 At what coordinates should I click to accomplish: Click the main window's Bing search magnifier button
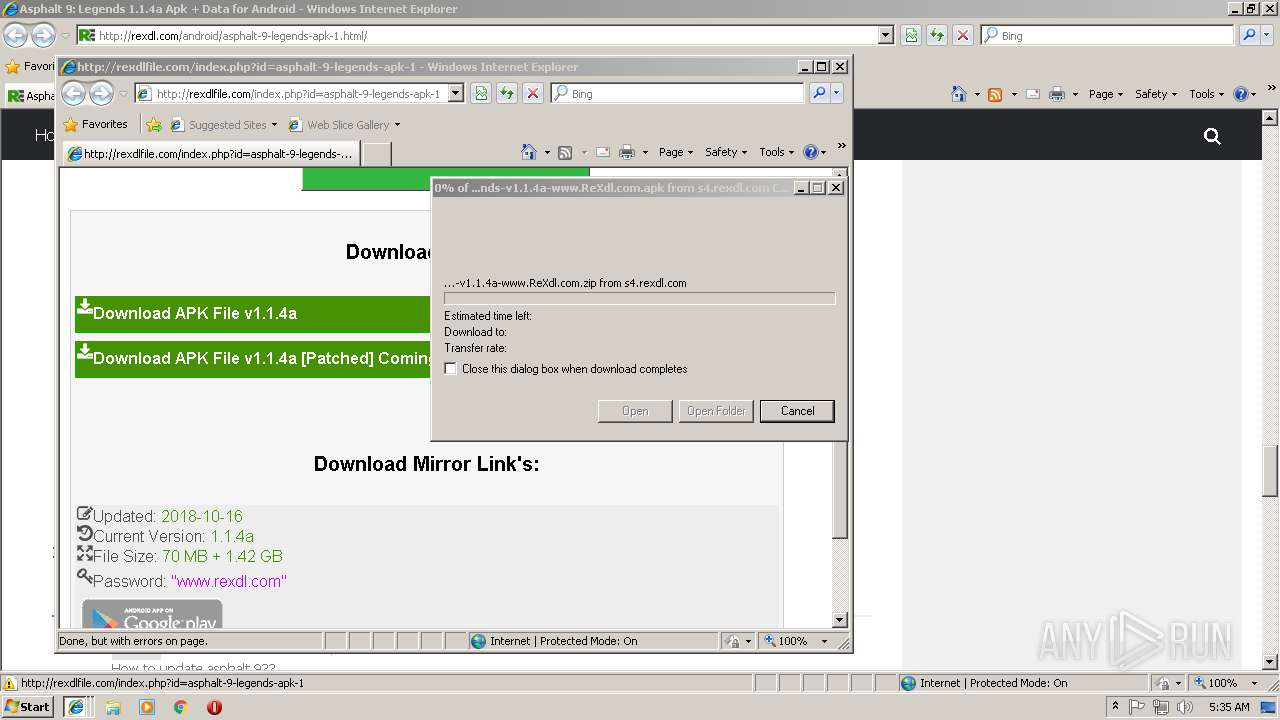[x=1249, y=35]
